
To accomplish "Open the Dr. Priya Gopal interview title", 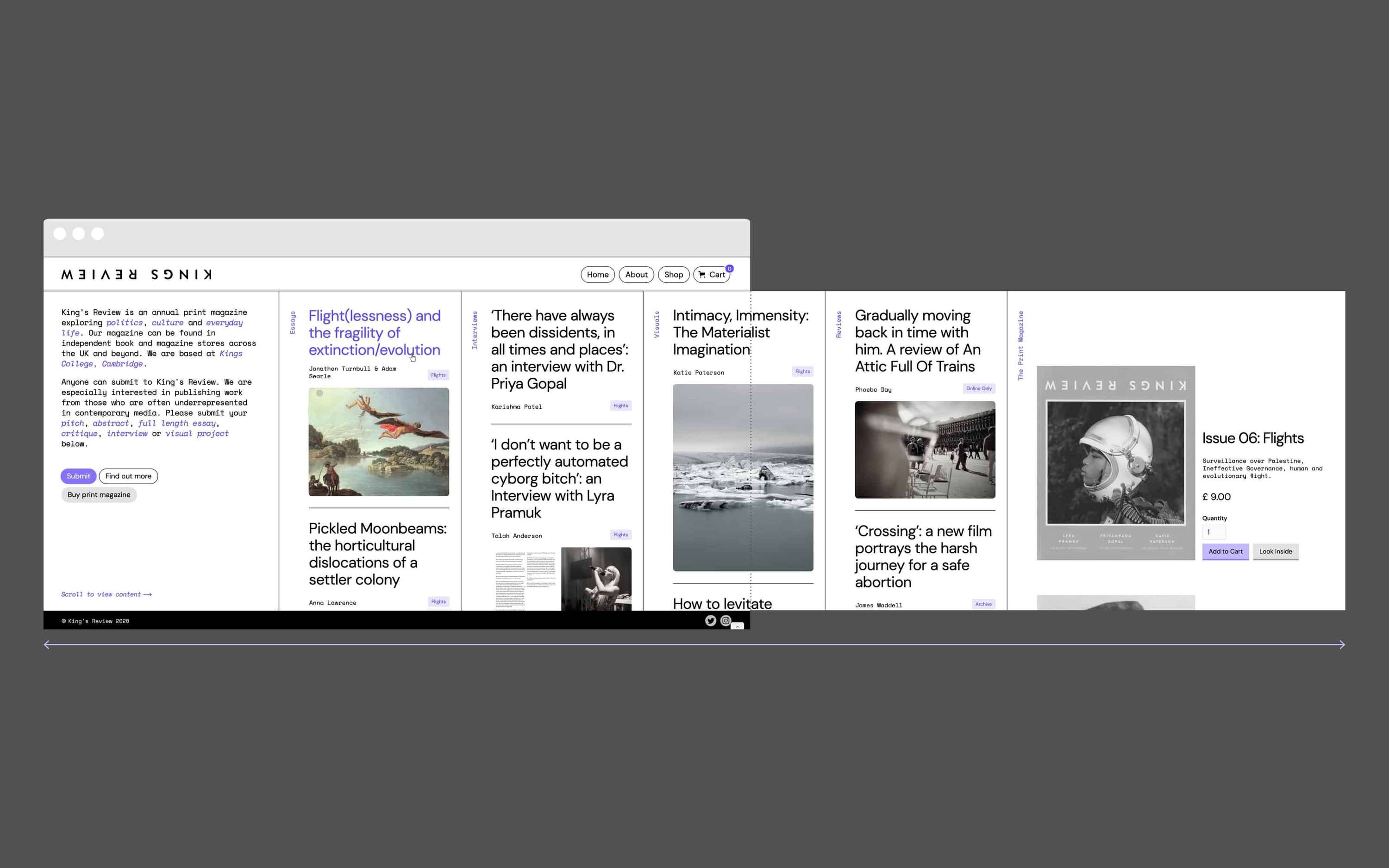I will pyautogui.click(x=559, y=349).
